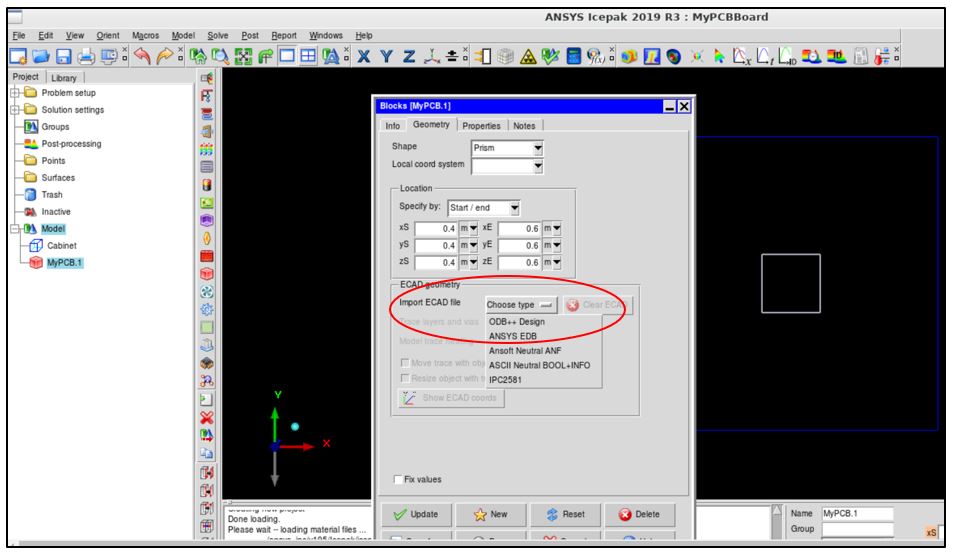This screenshot has width=955, height=556.
Task: Select the MyPCB.1 tree item
Action: coord(64,263)
